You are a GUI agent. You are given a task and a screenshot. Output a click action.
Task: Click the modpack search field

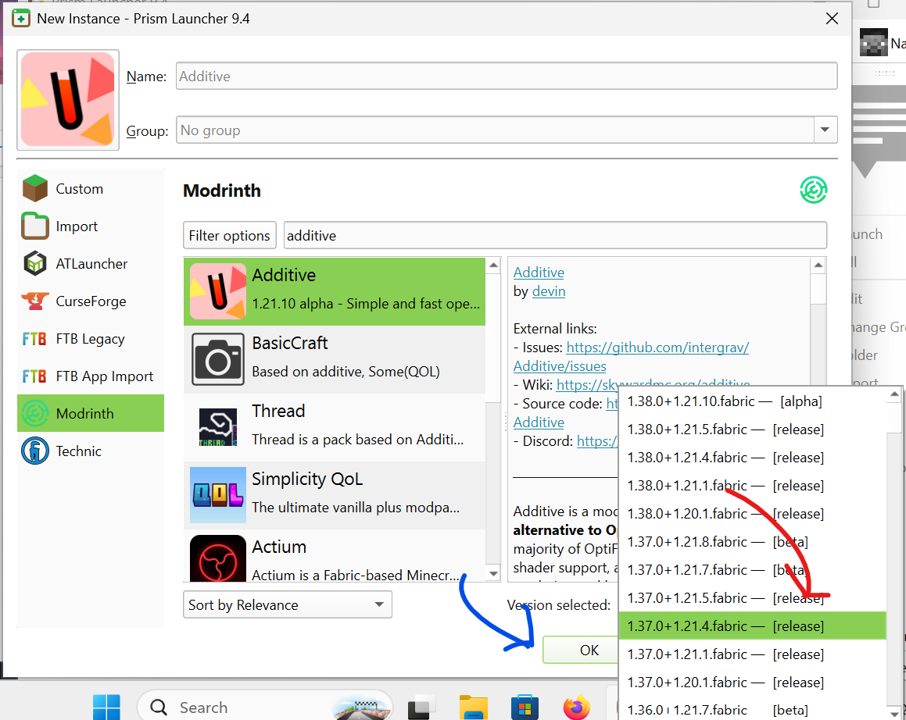pyautogui.click(x=554, y=236)
